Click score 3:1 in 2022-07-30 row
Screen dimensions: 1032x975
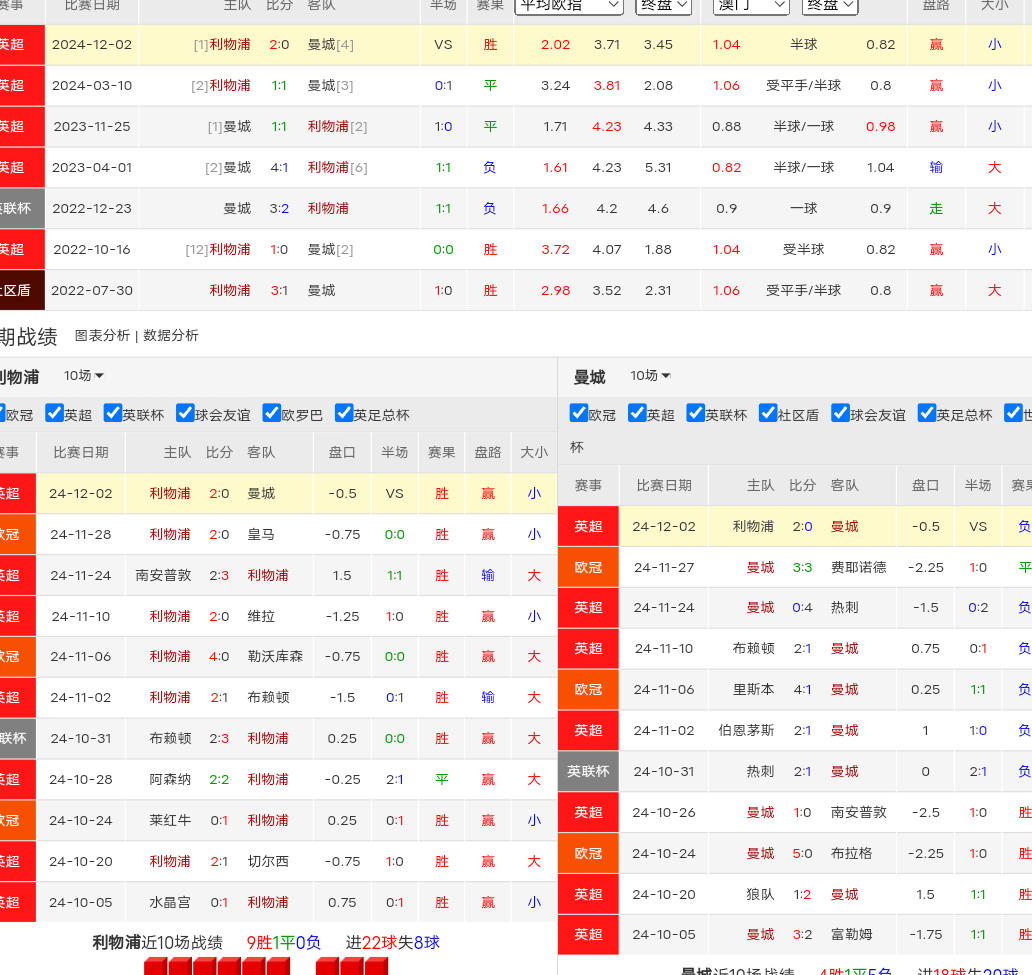point(279,290)
